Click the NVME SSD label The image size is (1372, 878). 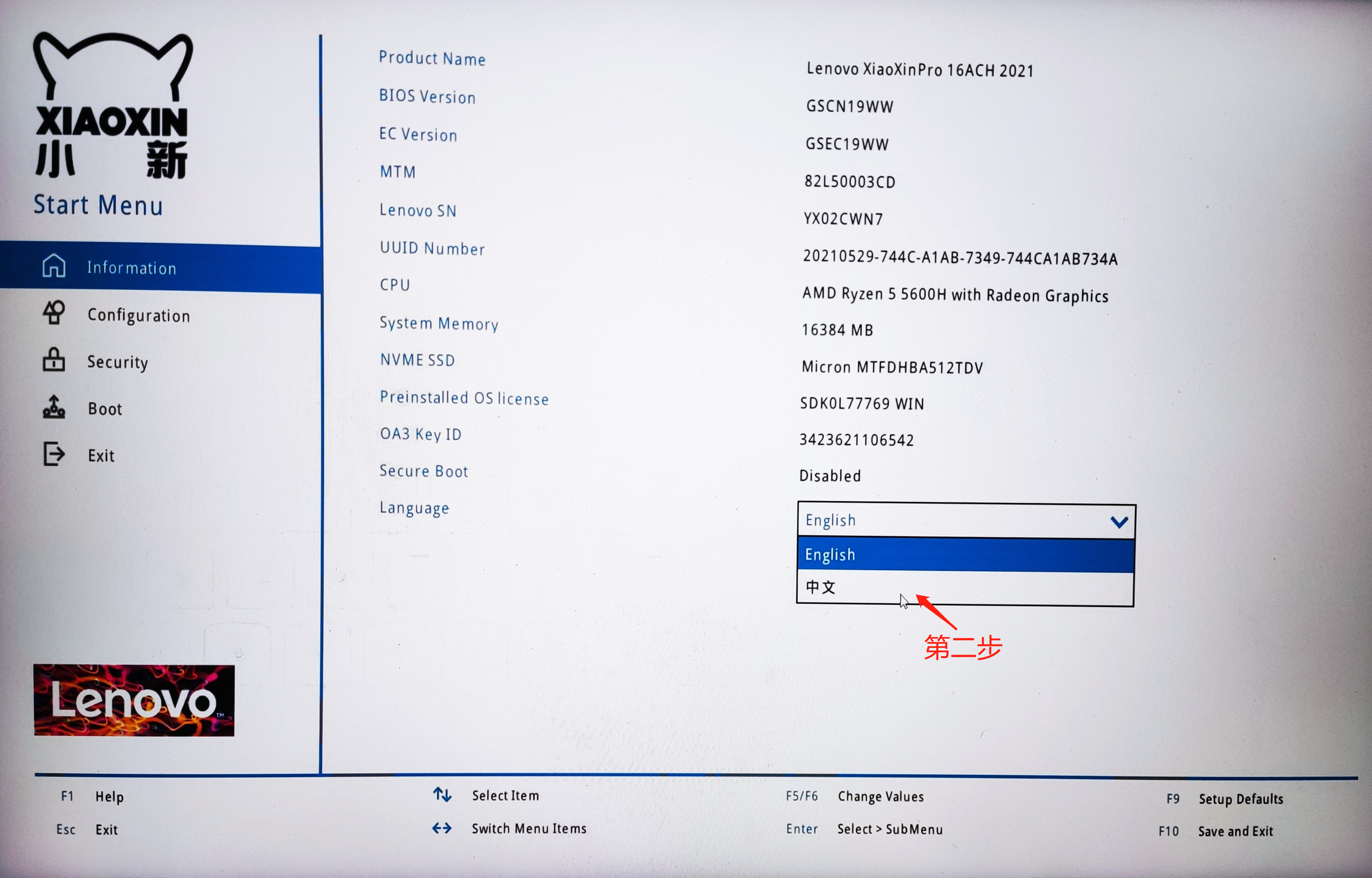point(417,360)
